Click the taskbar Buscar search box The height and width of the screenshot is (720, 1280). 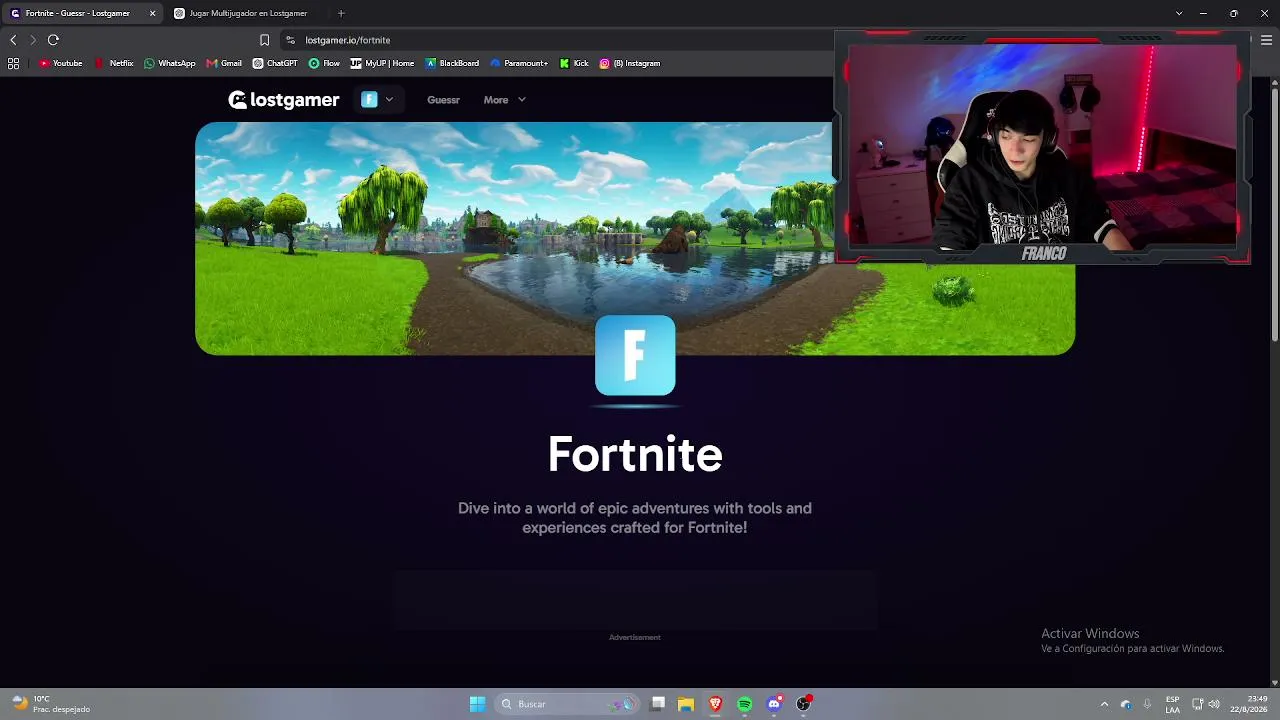[566, 704]
